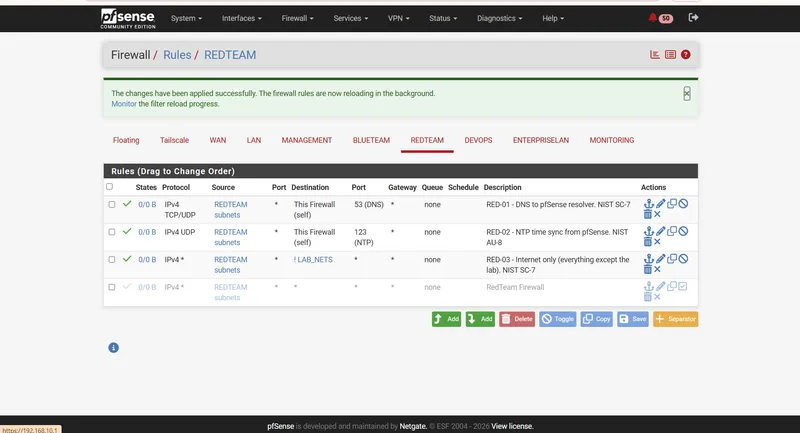The height and width of the screenshot is (433, 800).
Task: Delete the RED-03 rule using its trash icon
Action: click(648, 269)
